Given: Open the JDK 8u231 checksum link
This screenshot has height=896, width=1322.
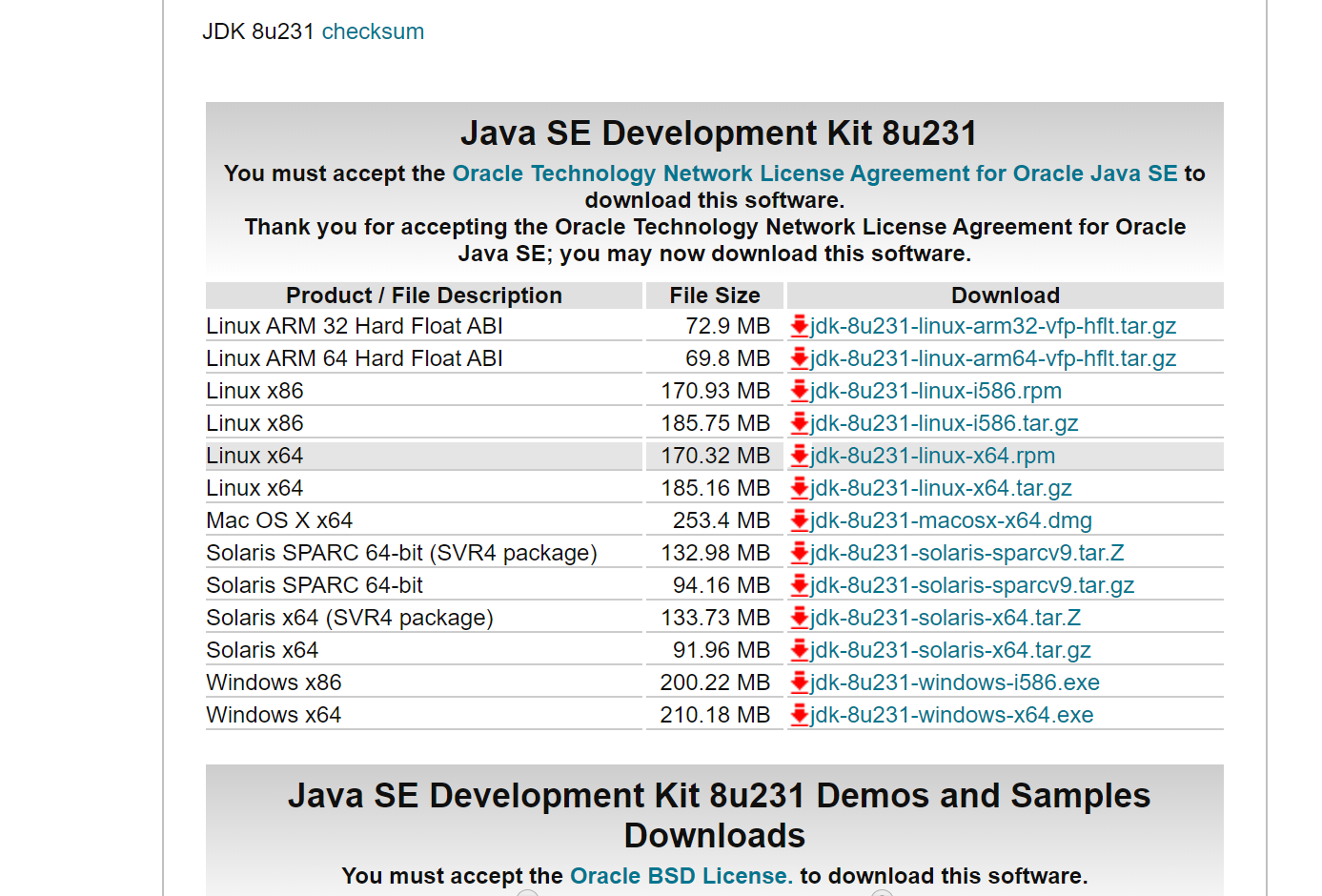Looking at the screenshot, I should pos(373,31).
